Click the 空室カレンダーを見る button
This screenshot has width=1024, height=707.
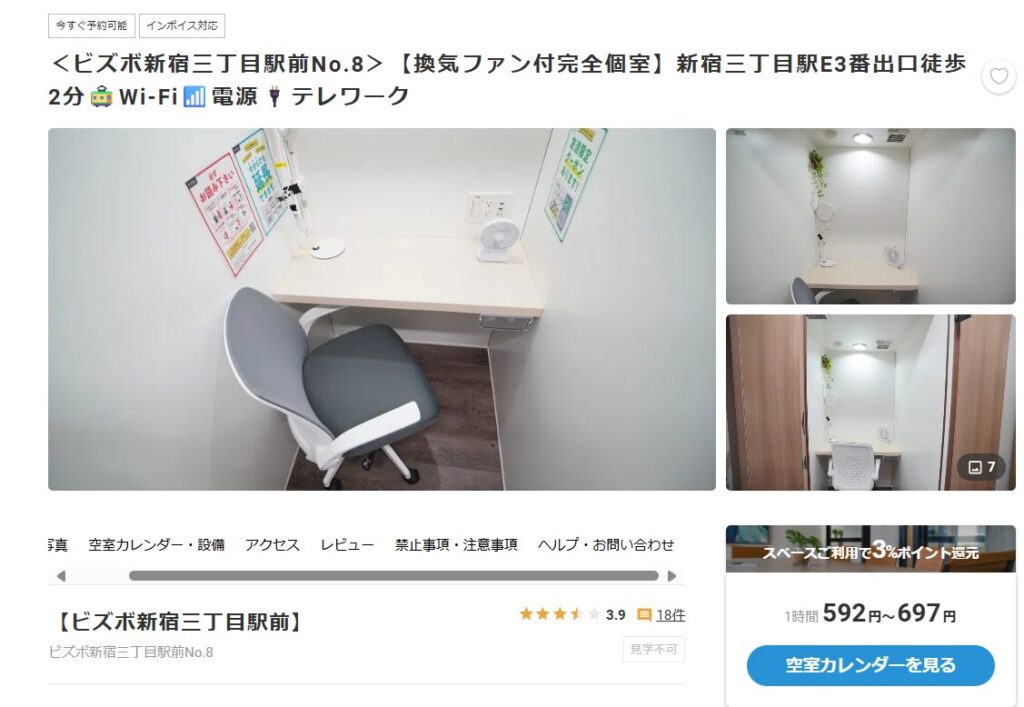pyautogui.click(x=871, y=665)
